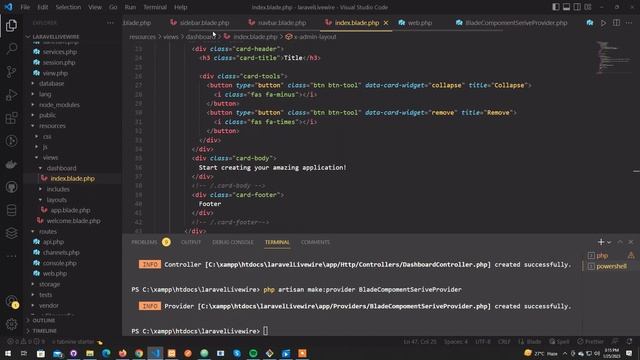The height and width of the screenshot is (360, 640).
Task: Click the 'dashboard' breadcrumb segment
Action: click(x=200, y=37)
